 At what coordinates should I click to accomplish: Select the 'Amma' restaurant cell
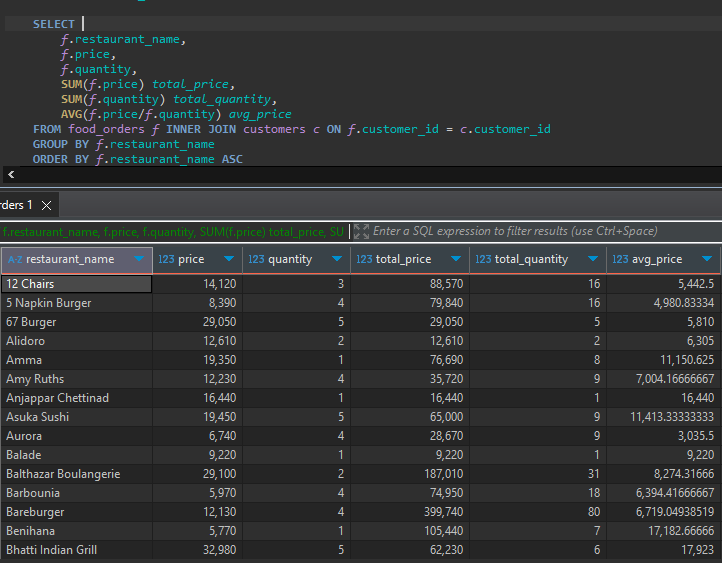coord(76,360)
